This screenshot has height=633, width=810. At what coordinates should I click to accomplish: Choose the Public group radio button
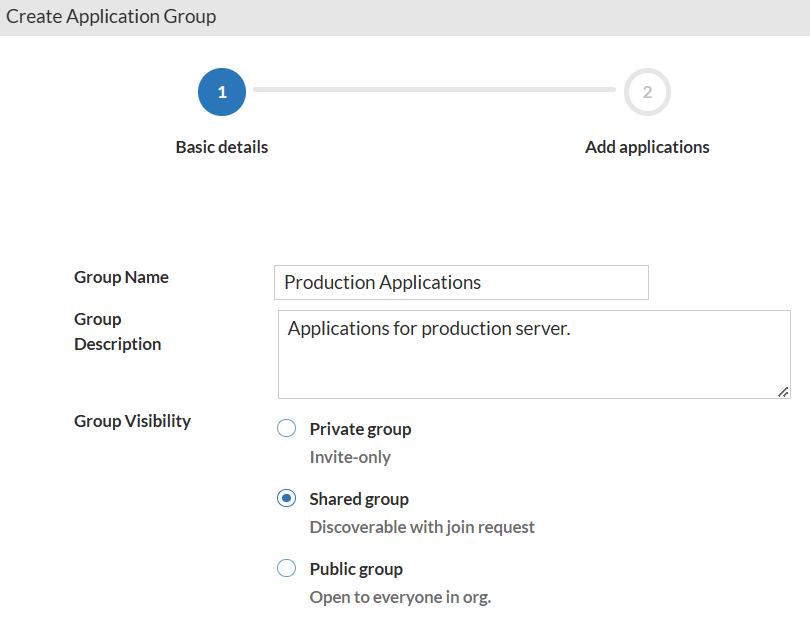pyautogui.click(x=286, y=569)
